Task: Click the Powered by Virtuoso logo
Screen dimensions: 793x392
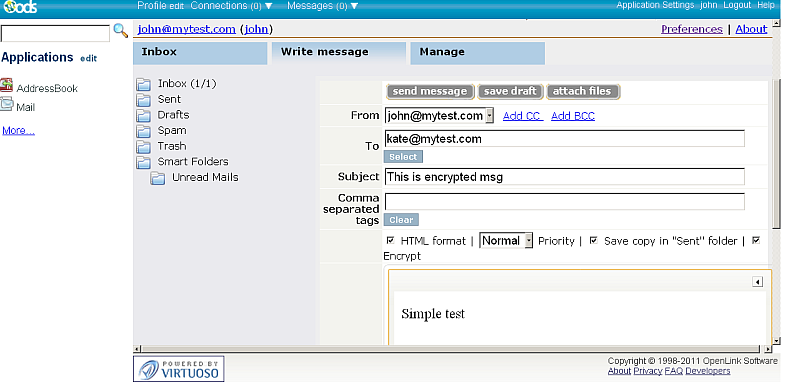Action: click(x=179, y=369)
